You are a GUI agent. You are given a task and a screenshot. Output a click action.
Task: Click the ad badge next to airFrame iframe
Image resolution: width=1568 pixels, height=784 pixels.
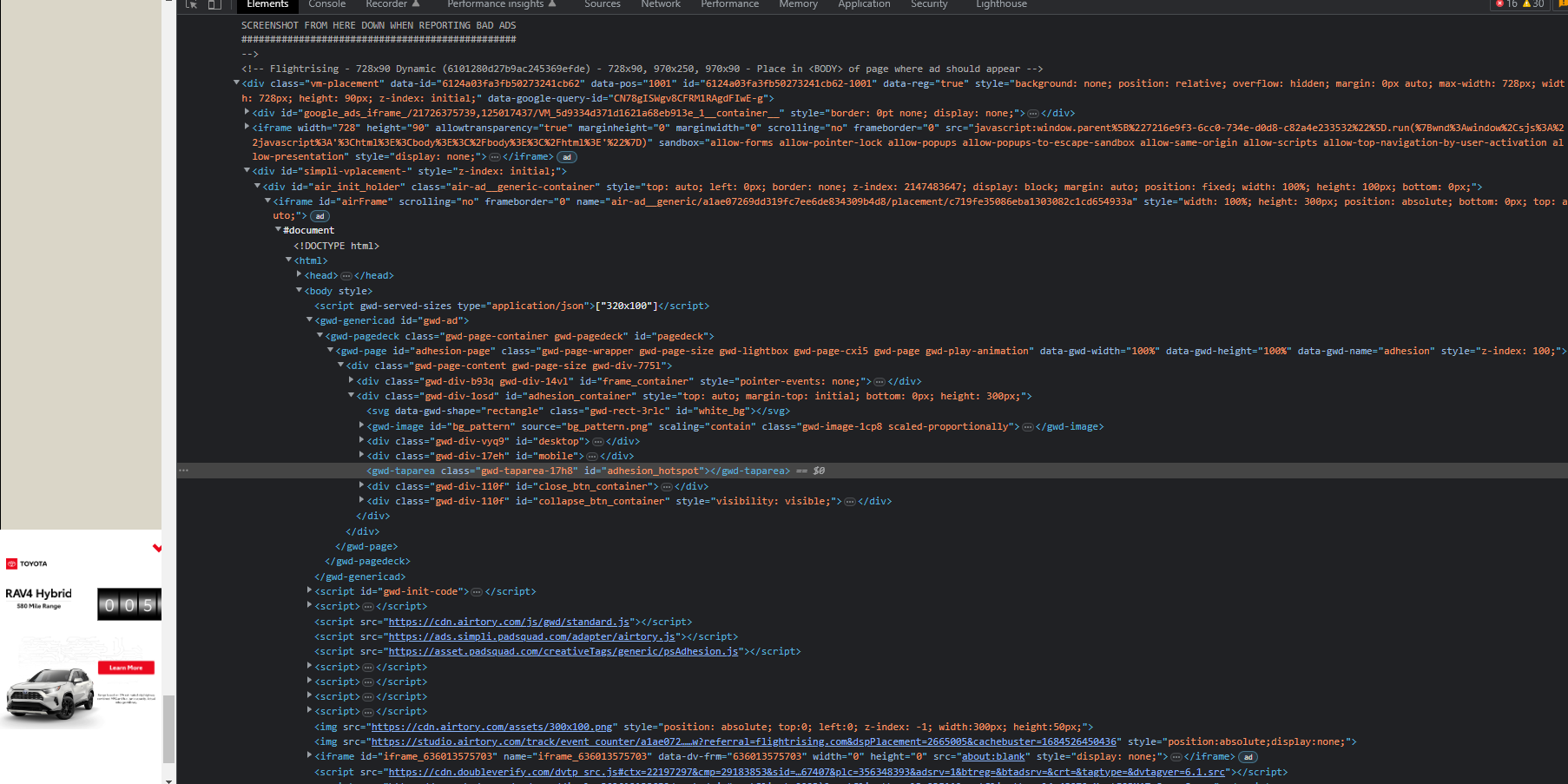point(320,216)
